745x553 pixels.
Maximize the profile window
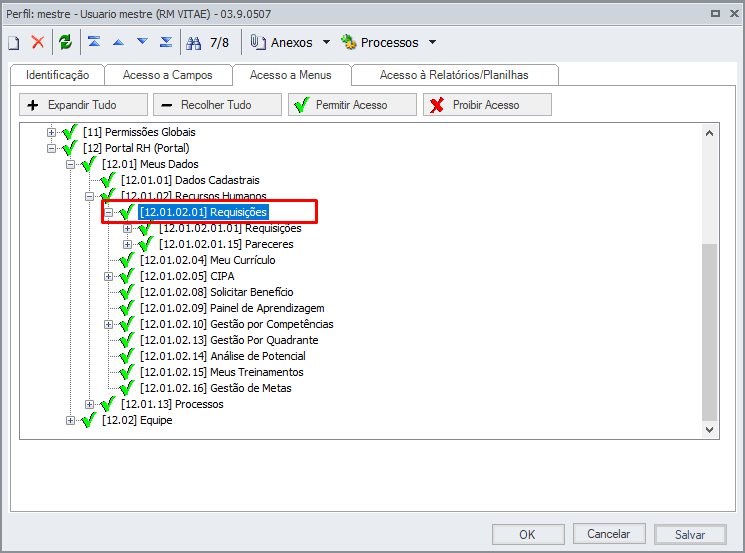point(715,14)
